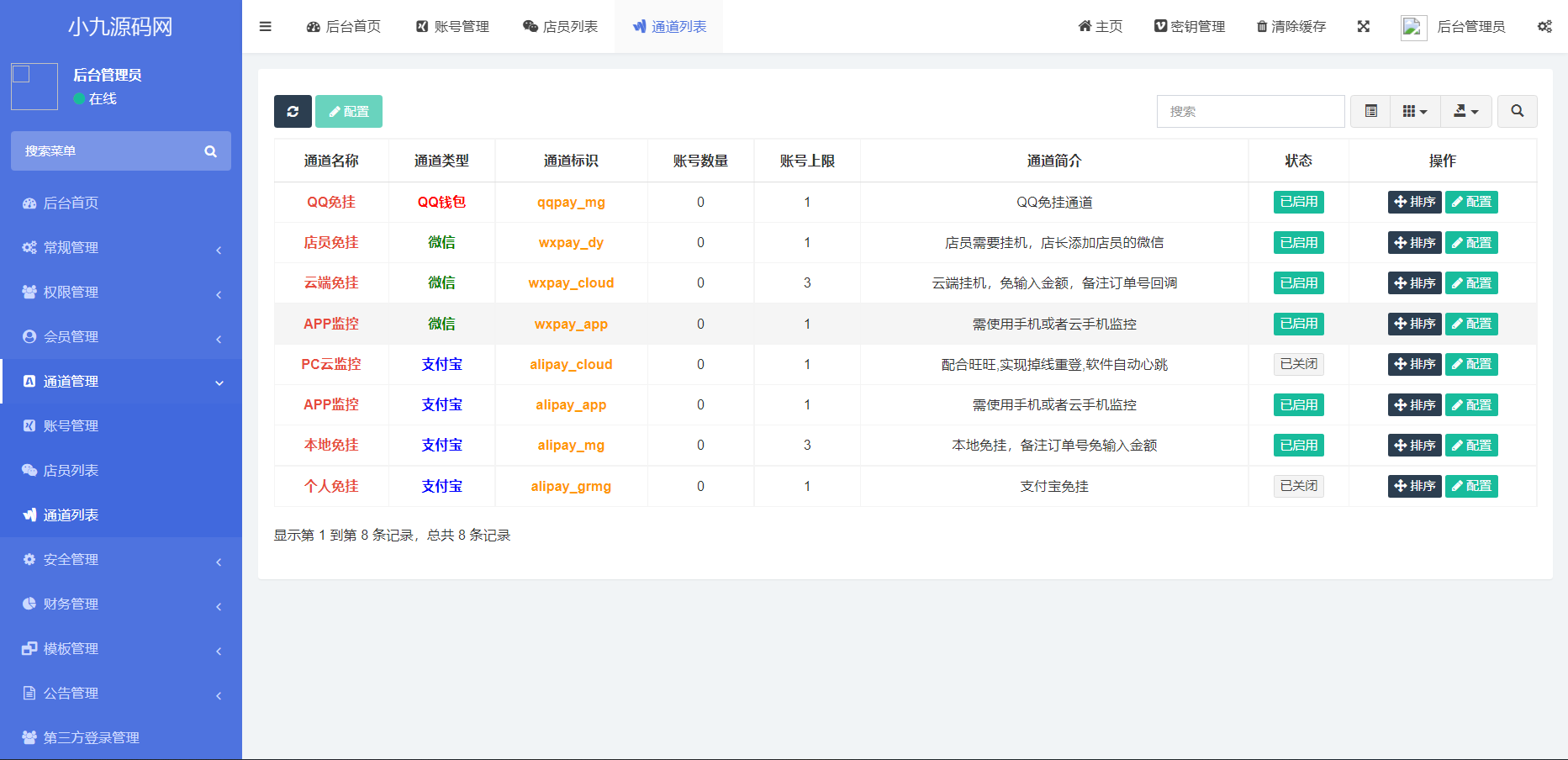Select 通道列表 in the sidebar
1568x760 pixels.
click(121, 515)
